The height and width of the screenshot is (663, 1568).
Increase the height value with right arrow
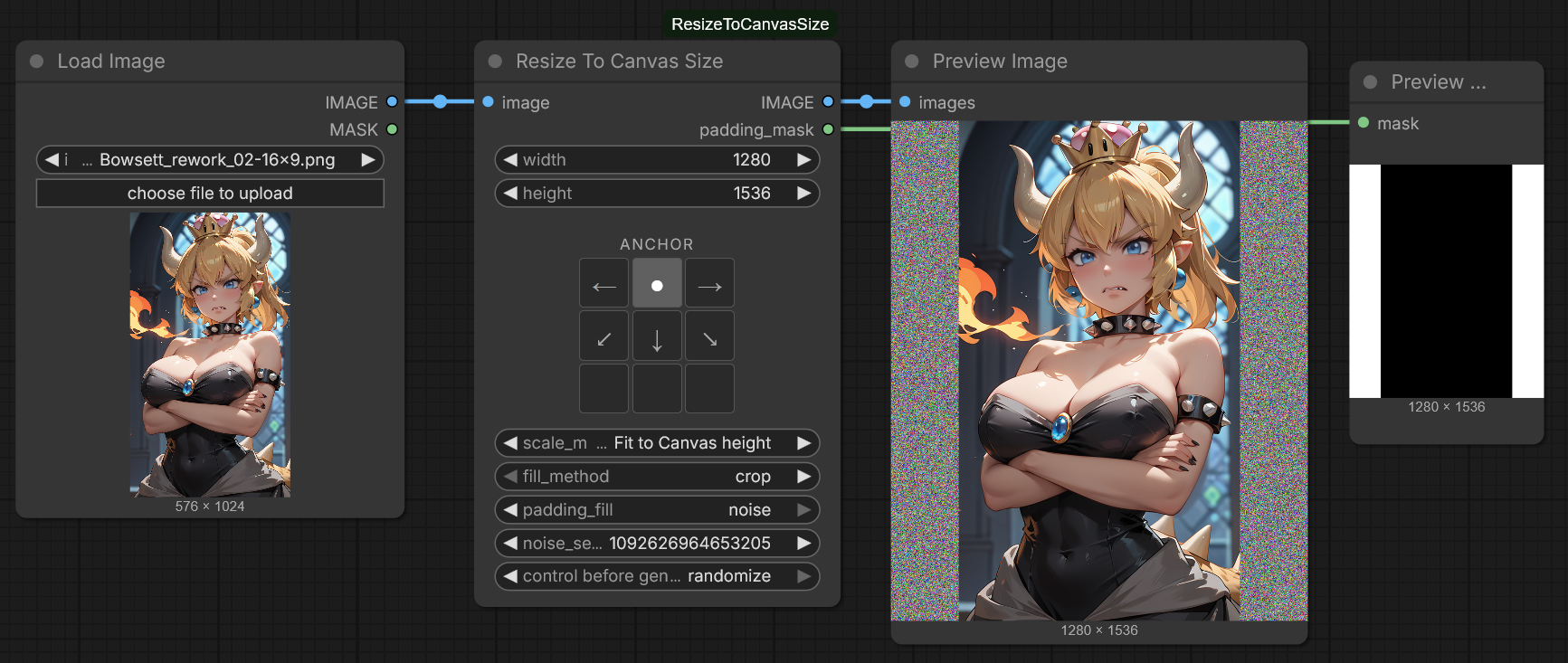(x=803, y=194)
